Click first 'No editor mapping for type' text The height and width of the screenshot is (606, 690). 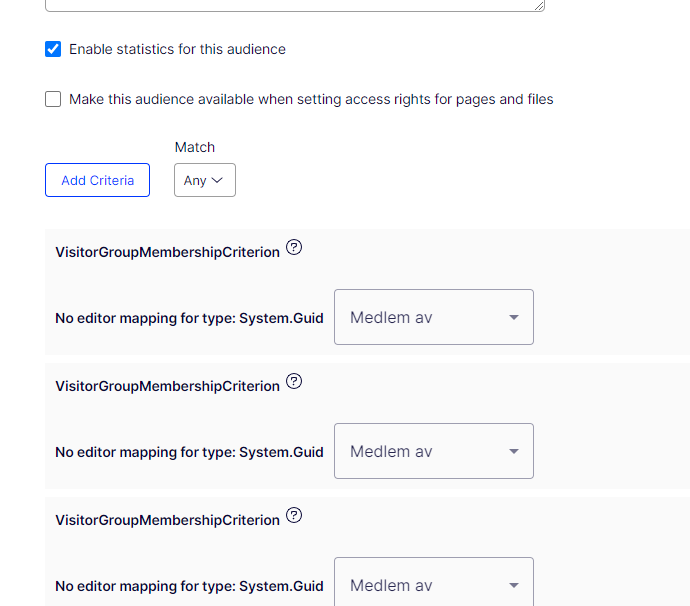point(189,318)
